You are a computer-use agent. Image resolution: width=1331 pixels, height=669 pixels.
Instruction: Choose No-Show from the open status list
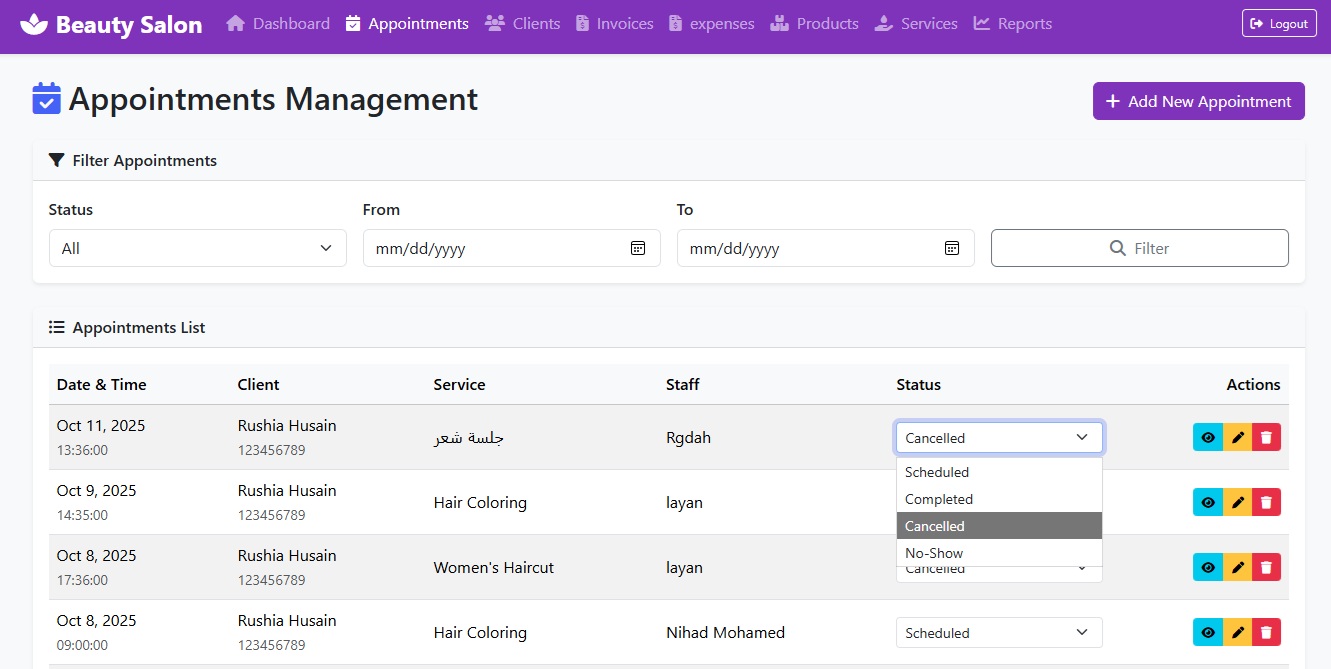(x=933, y=552)
